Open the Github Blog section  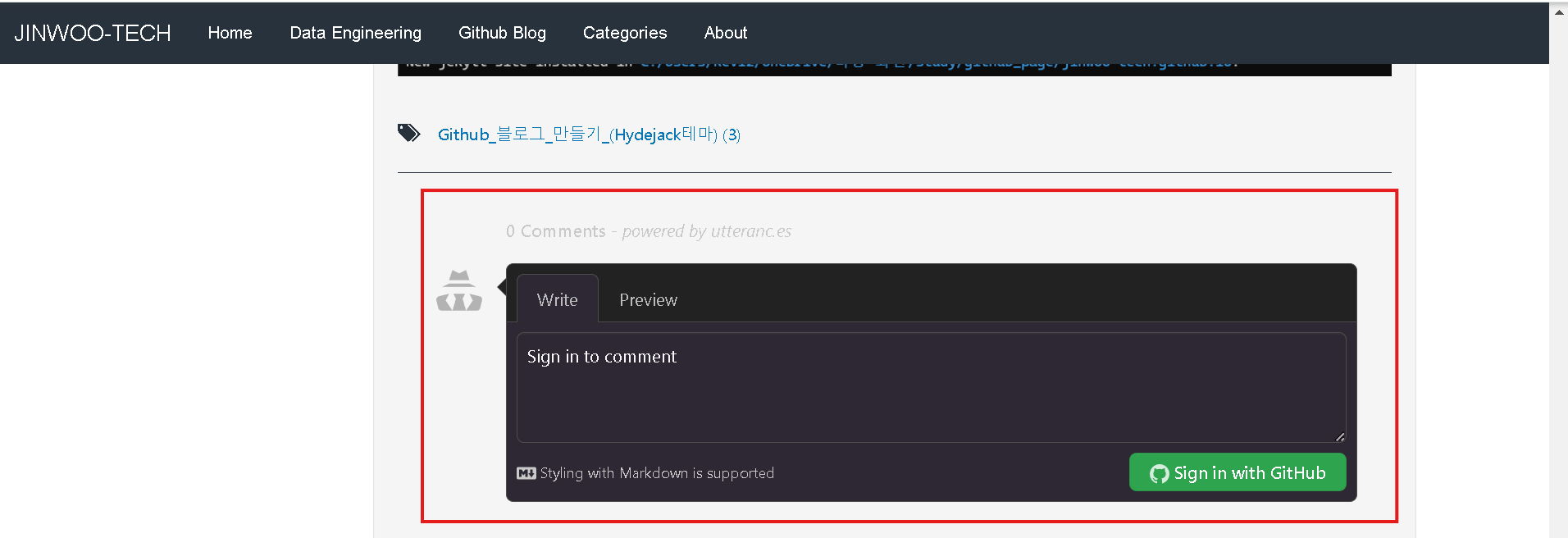(x=502, y=33)
